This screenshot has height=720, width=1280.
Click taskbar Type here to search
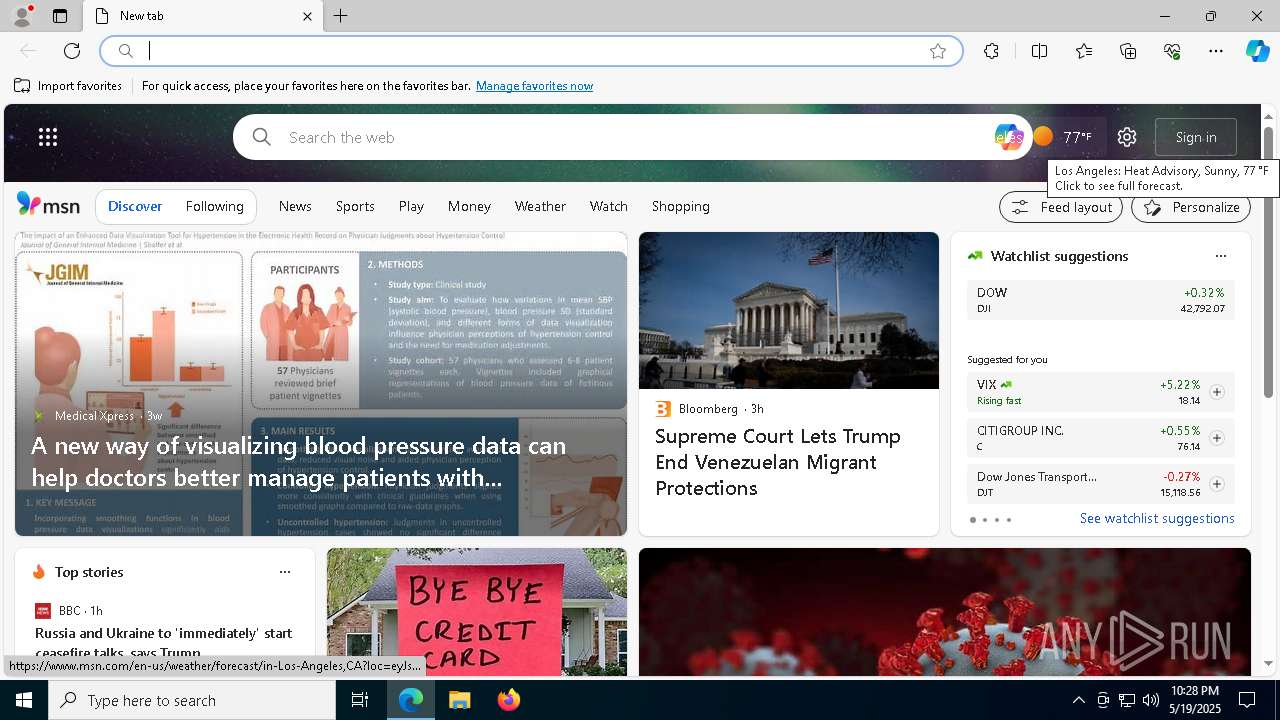[x=192, y=700]
